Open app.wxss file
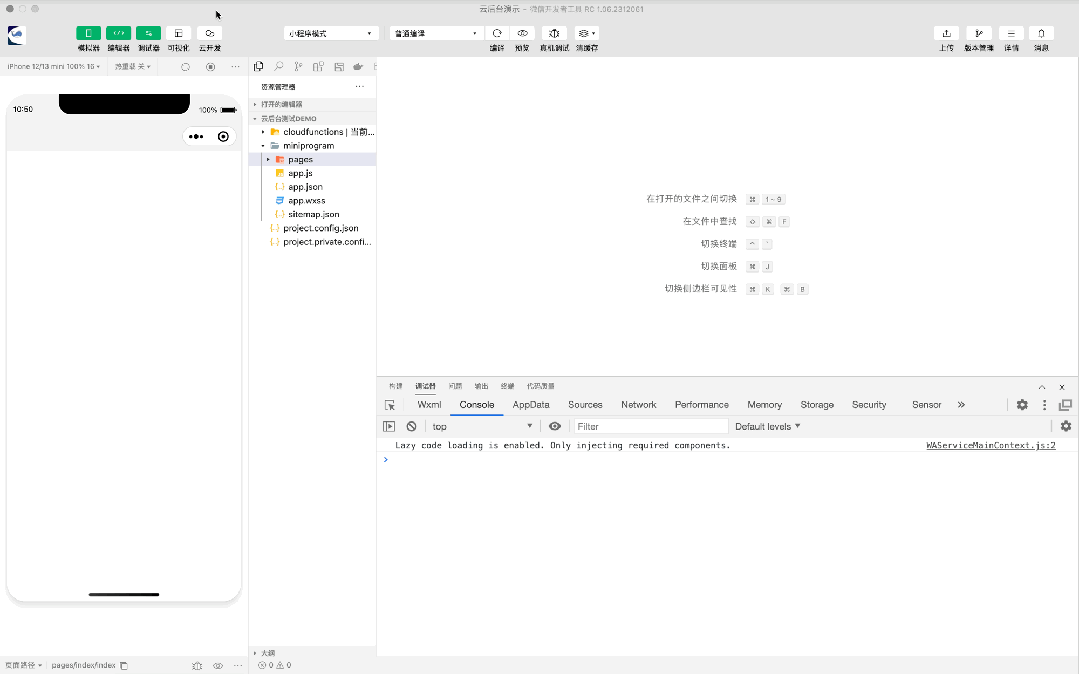 [312, 200]
